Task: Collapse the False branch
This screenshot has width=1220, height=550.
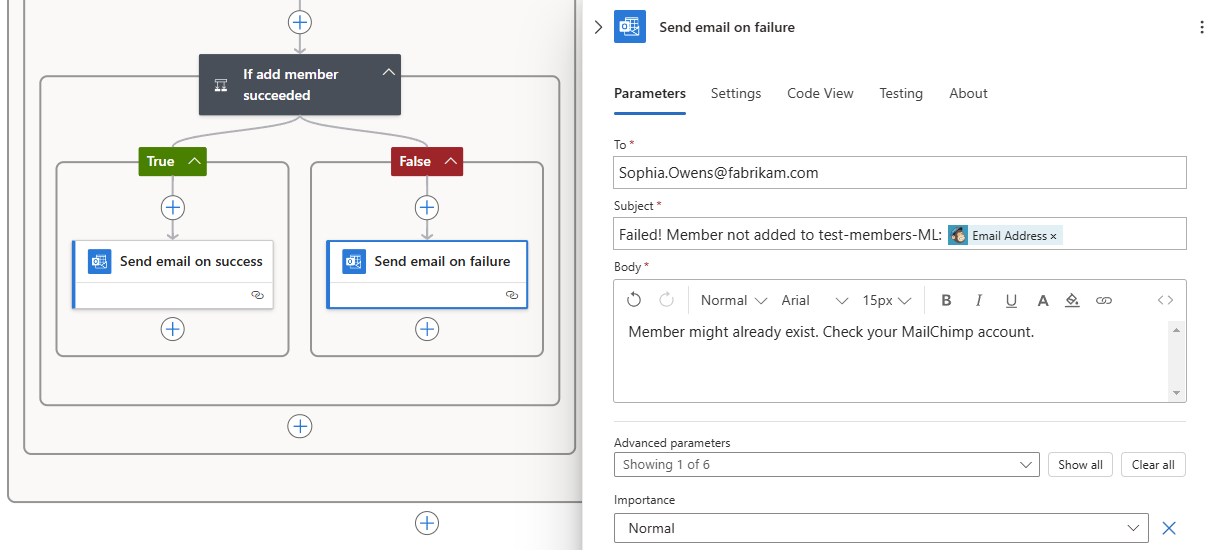Action: point(451,161)
